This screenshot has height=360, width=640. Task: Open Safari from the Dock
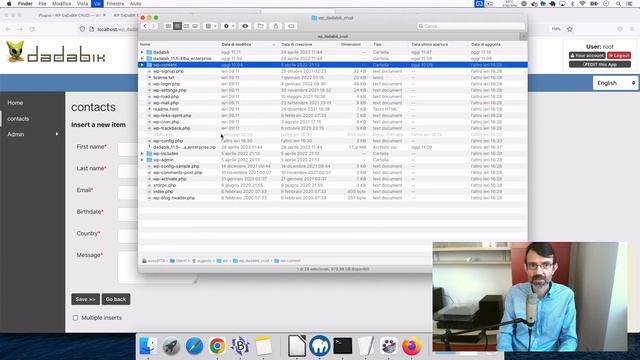[x=194, y=346]
